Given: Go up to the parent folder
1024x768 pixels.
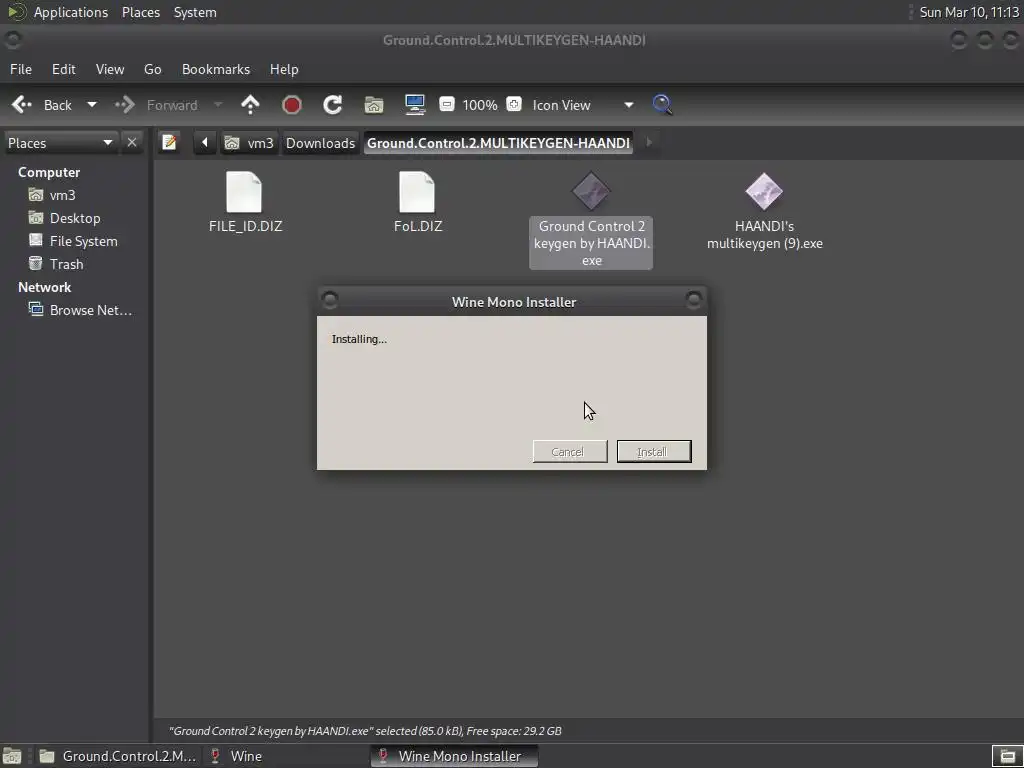Looking at the screenshot, I should pos(250,105).
